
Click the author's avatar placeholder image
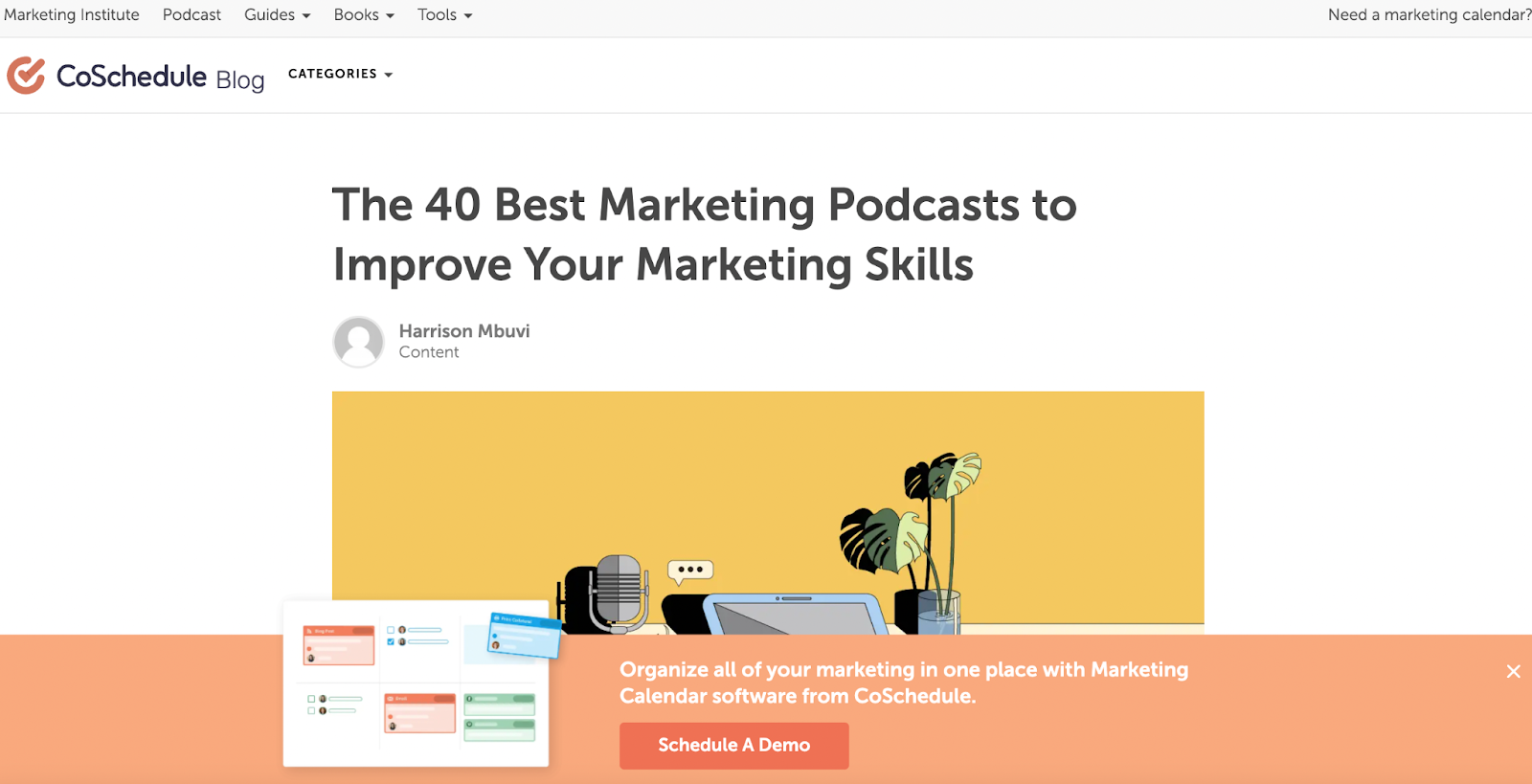(x=358, y=342)
